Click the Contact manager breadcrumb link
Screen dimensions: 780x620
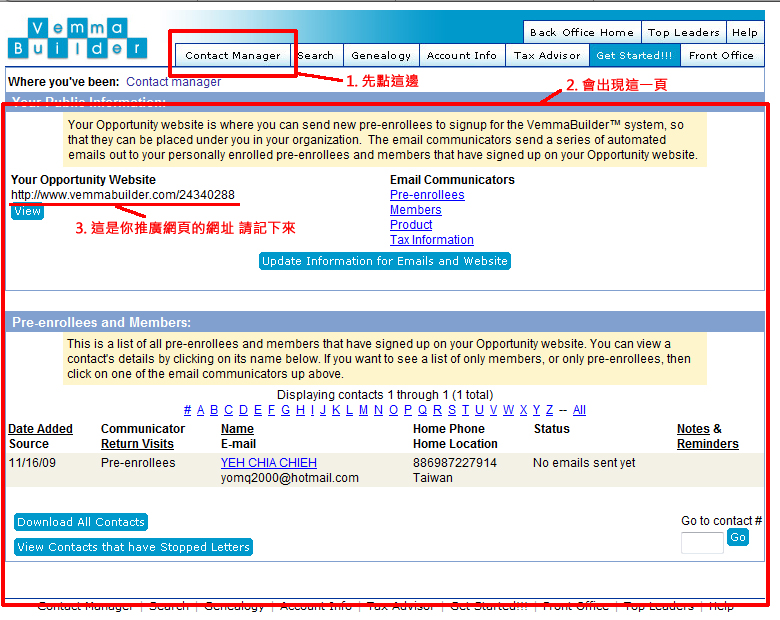(174, 82)
